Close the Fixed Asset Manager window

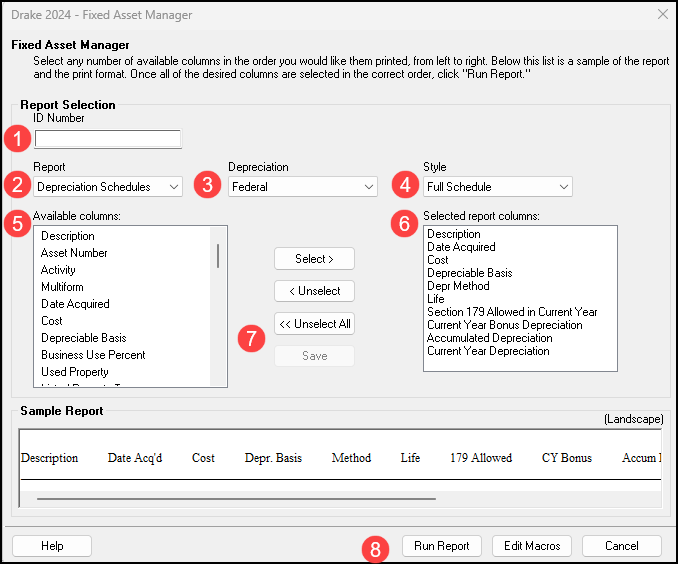661,15
